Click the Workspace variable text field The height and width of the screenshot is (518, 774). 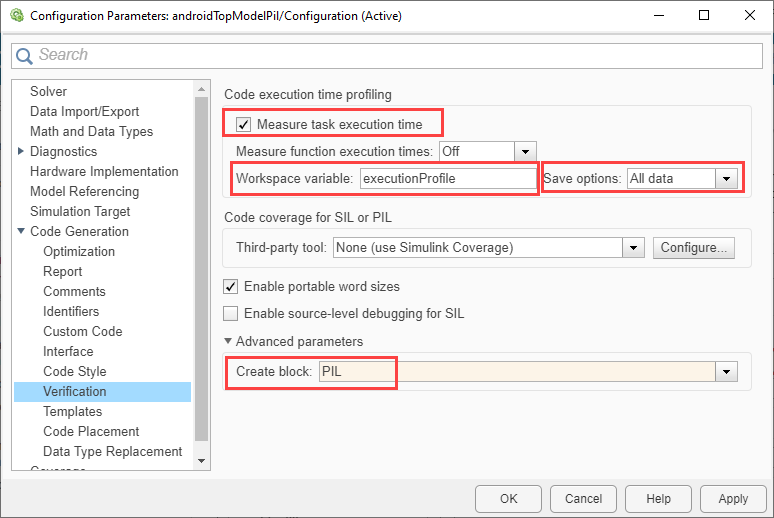[x=448, y=179]
